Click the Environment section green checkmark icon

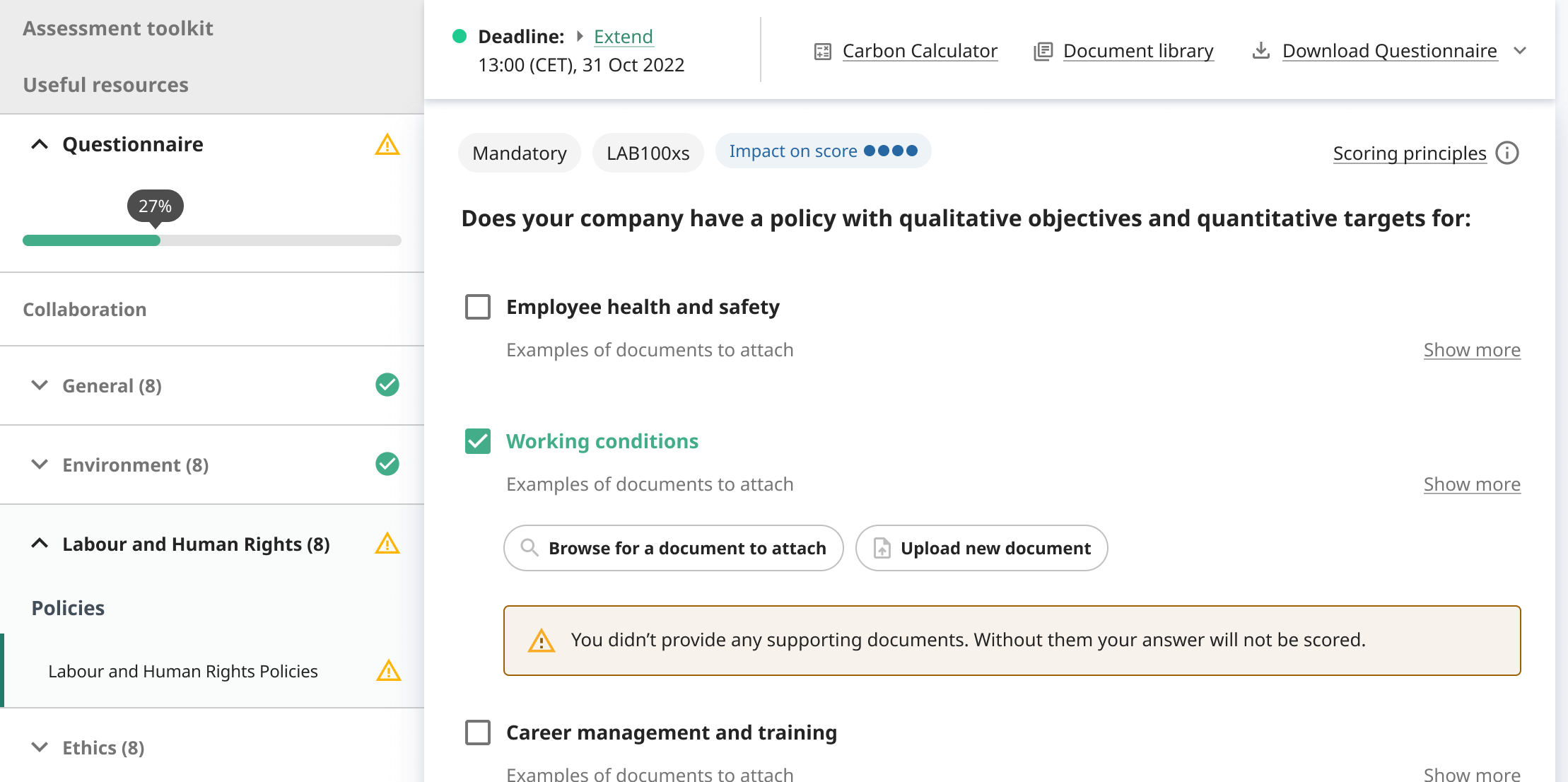pos(387,465)
